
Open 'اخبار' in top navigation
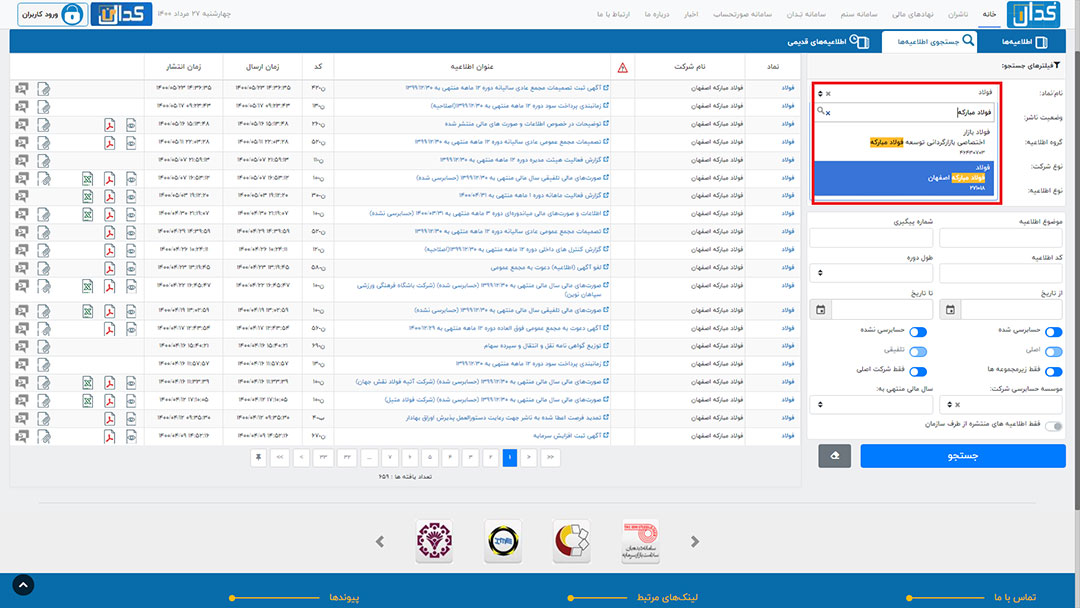pyautogui.click(x=691, y=14)
